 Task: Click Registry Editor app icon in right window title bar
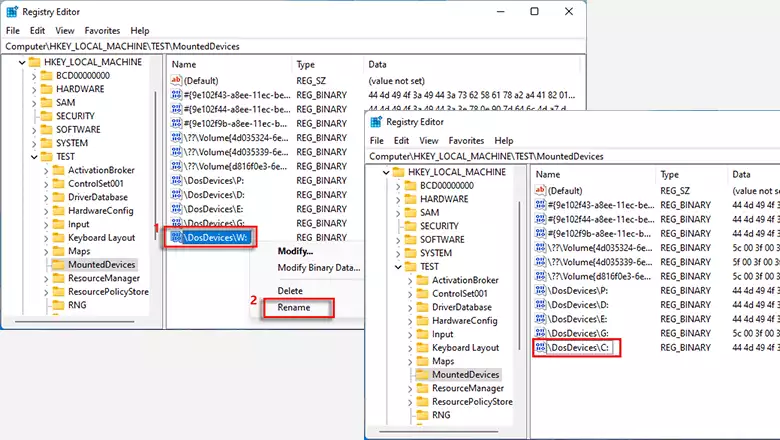(377, 122)
